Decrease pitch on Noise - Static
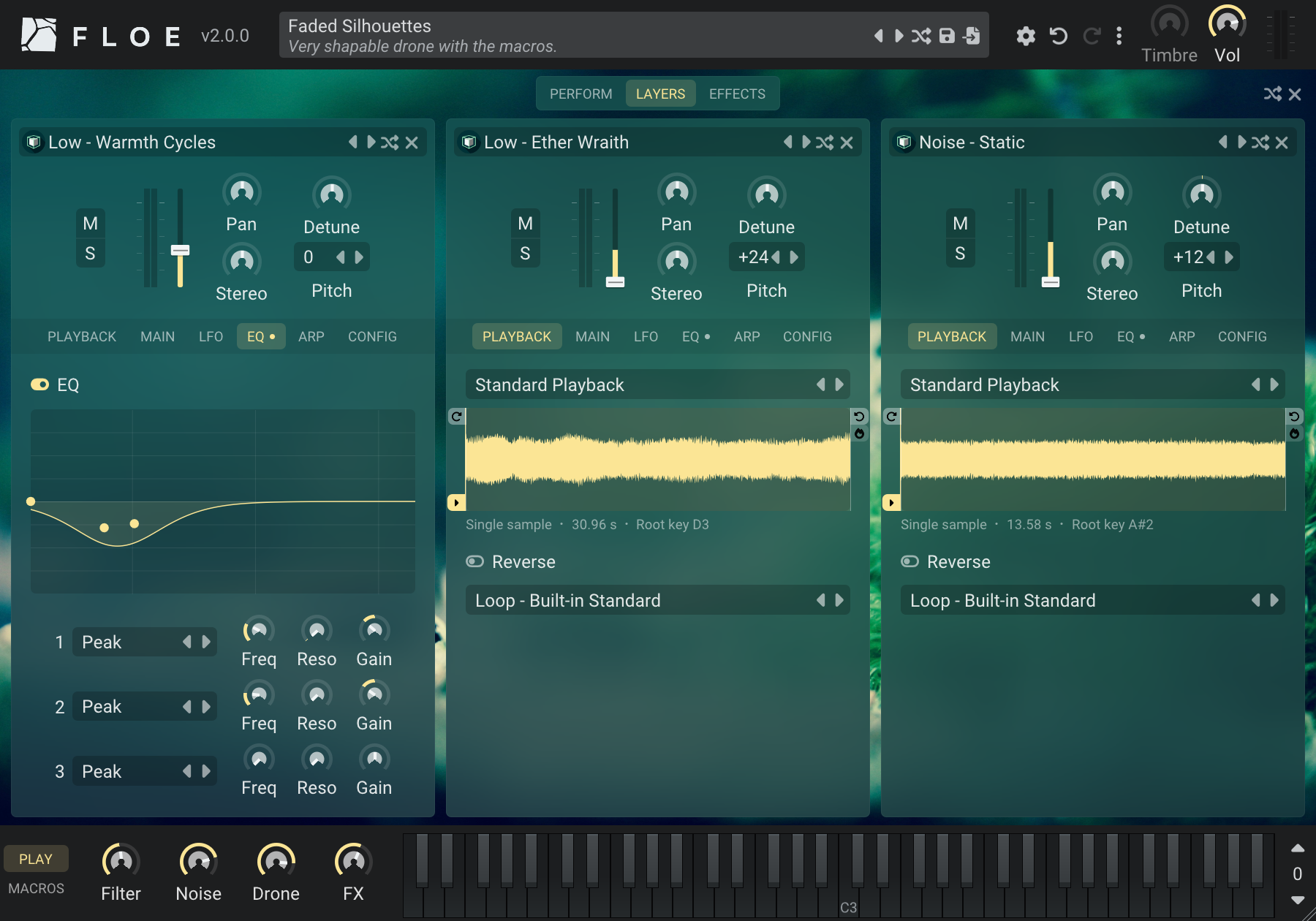 [1211, 257]
